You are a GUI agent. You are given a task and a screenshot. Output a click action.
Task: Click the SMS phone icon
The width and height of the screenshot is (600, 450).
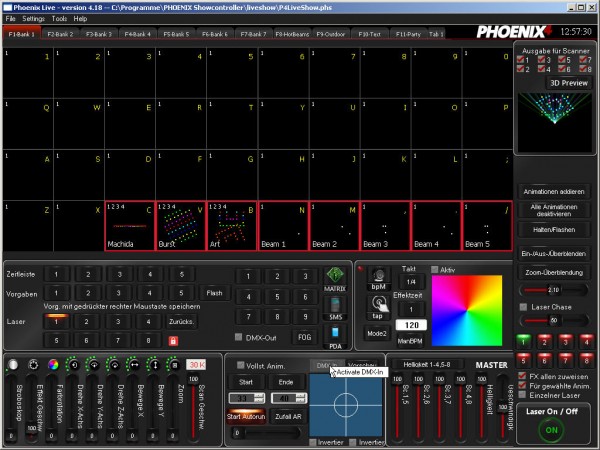coord(335,306)
